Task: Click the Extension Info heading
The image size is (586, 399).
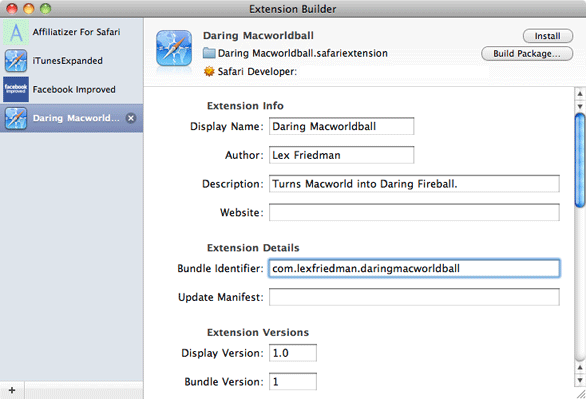Action: (x=245, y=106)
